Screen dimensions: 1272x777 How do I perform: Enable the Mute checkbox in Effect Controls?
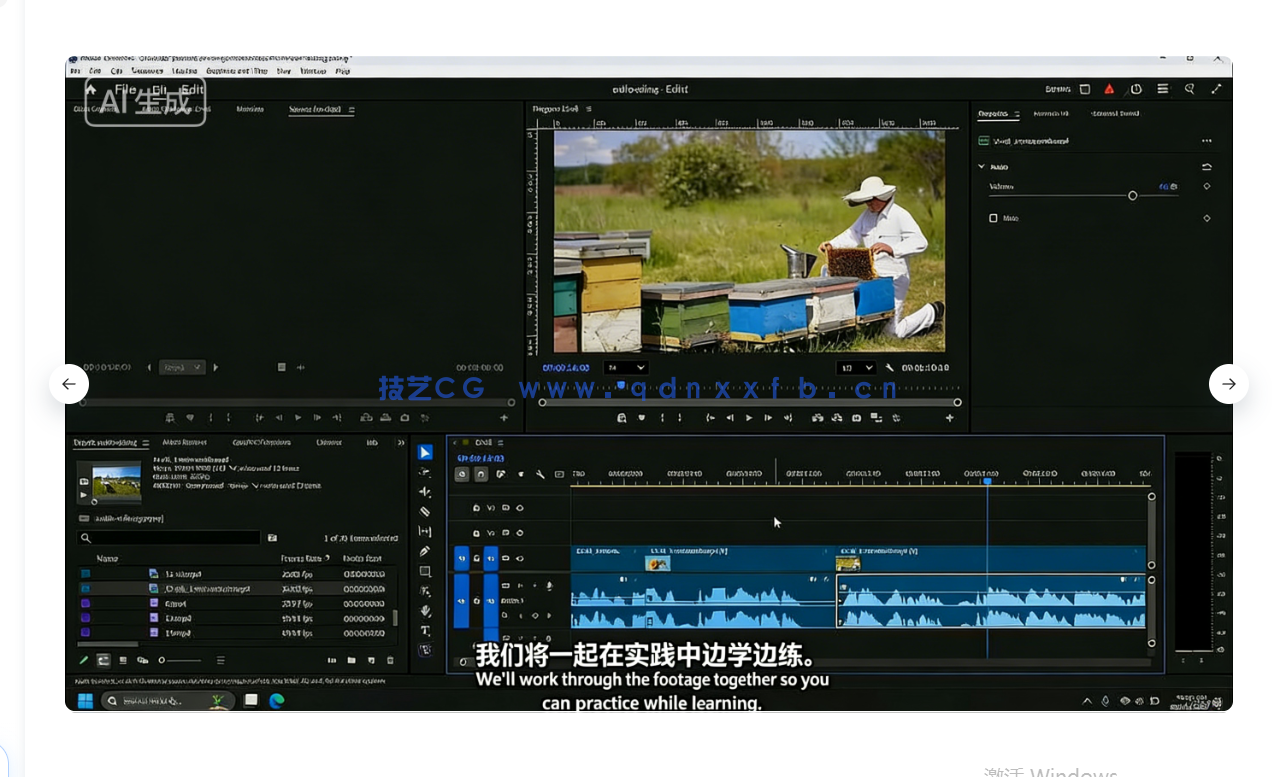click(x=995, y=218)
